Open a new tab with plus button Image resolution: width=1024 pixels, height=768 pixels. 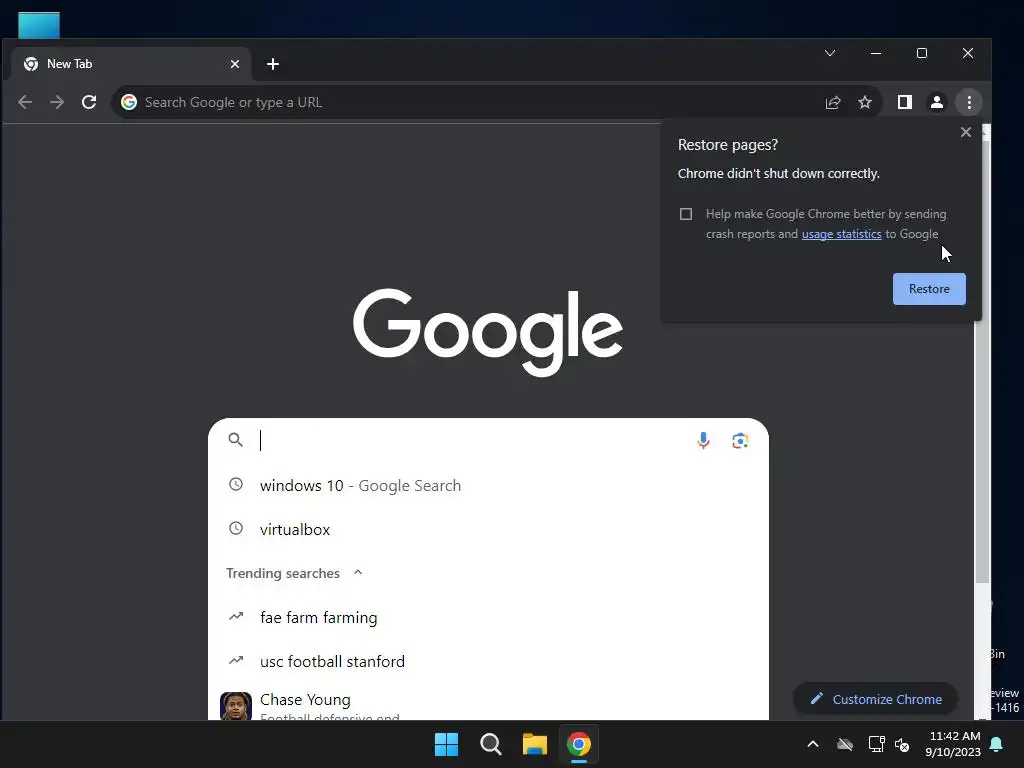(273, 64)
